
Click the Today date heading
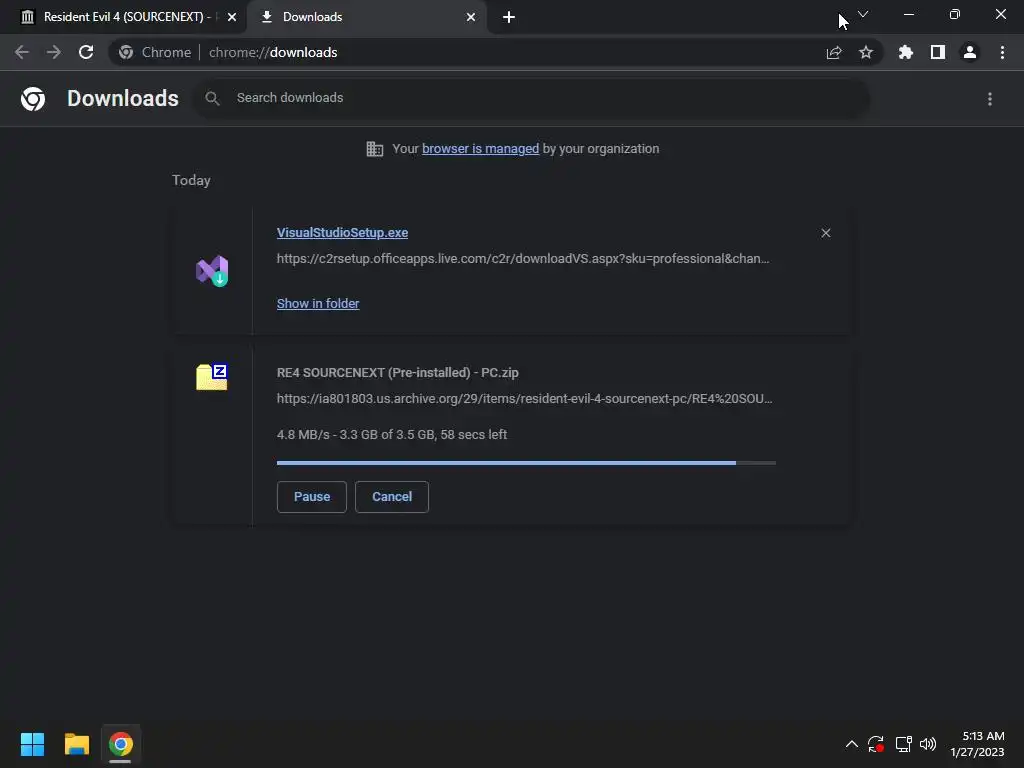[191, 180]
